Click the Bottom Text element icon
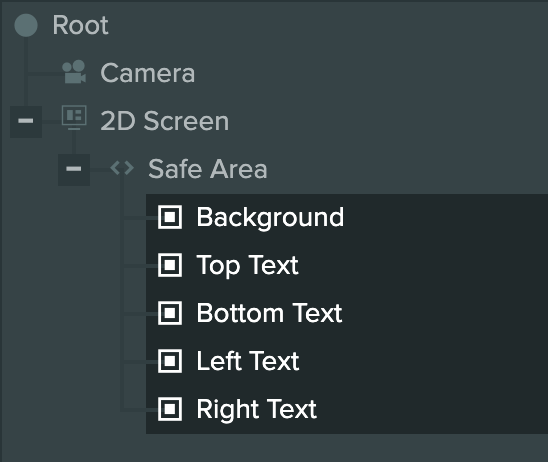This screenshot has width=548, height=462. pyautogui.click(x=170, y=313)
